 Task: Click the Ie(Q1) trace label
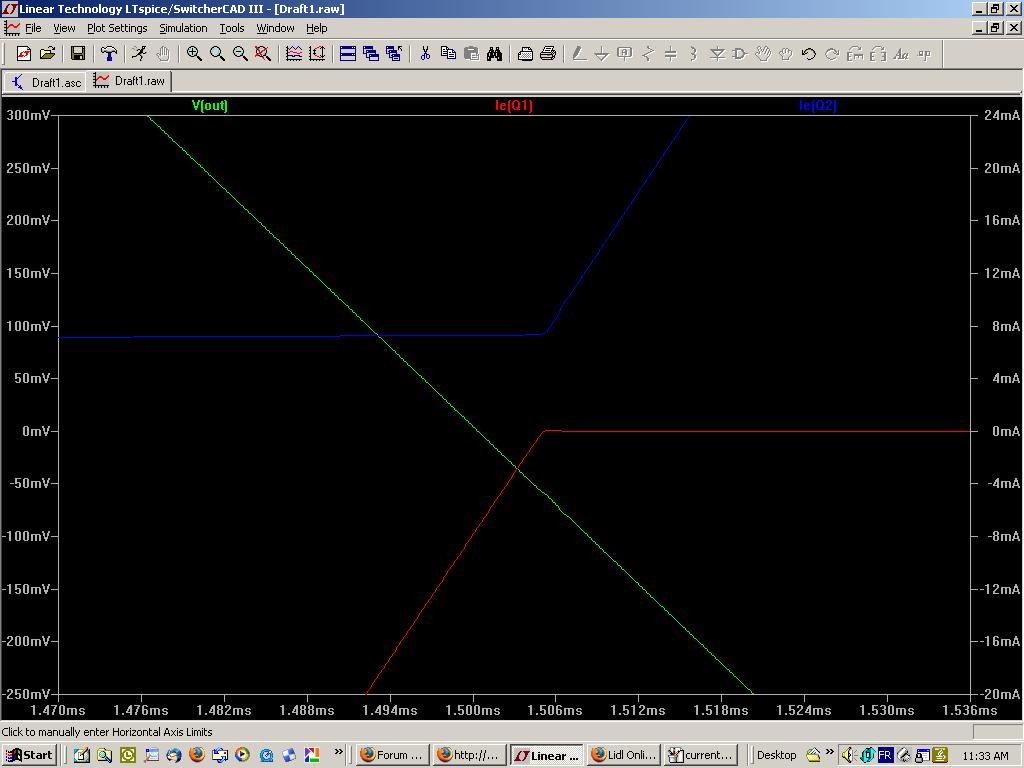[x=514, y=106]
